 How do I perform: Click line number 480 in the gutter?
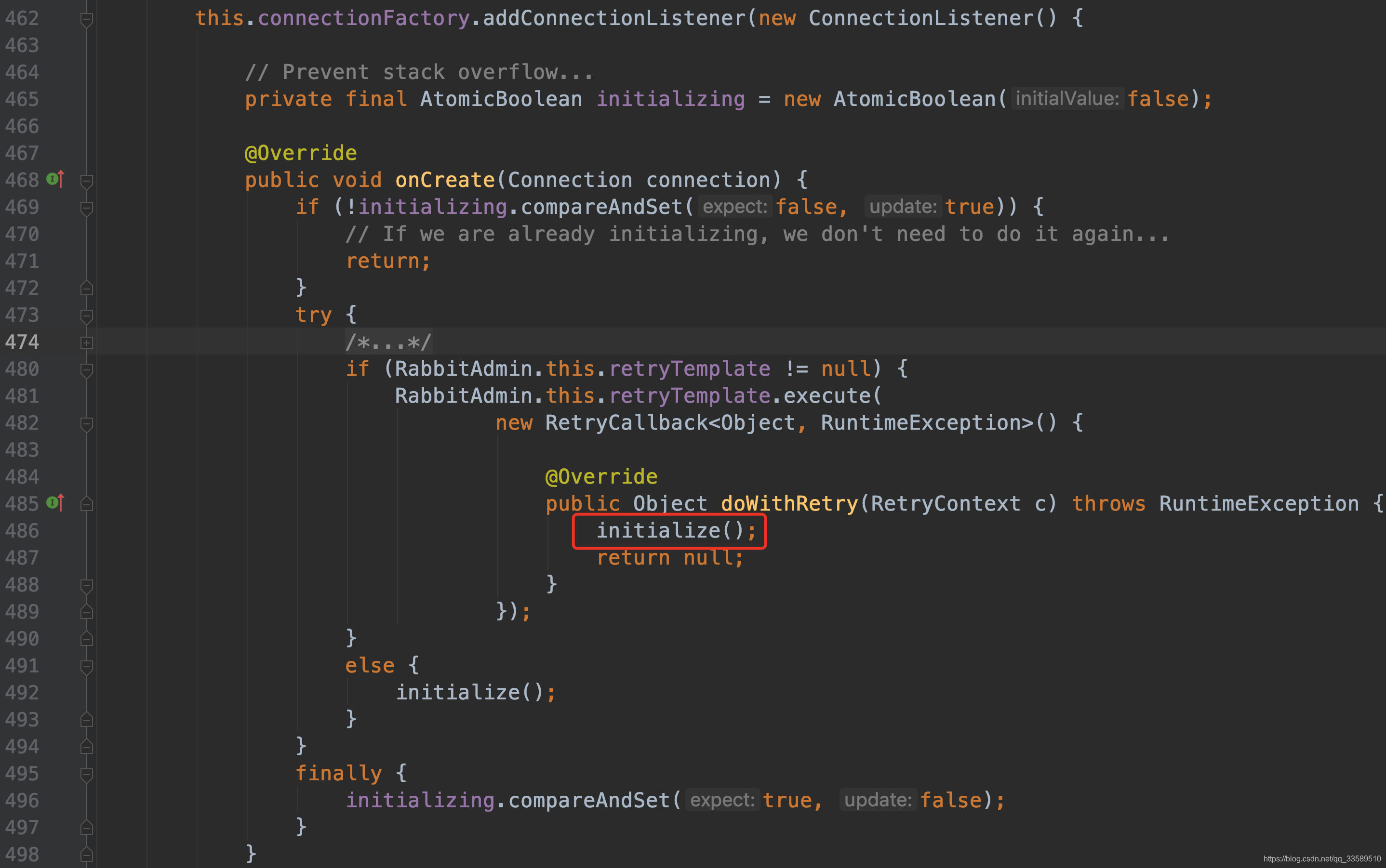22,369
